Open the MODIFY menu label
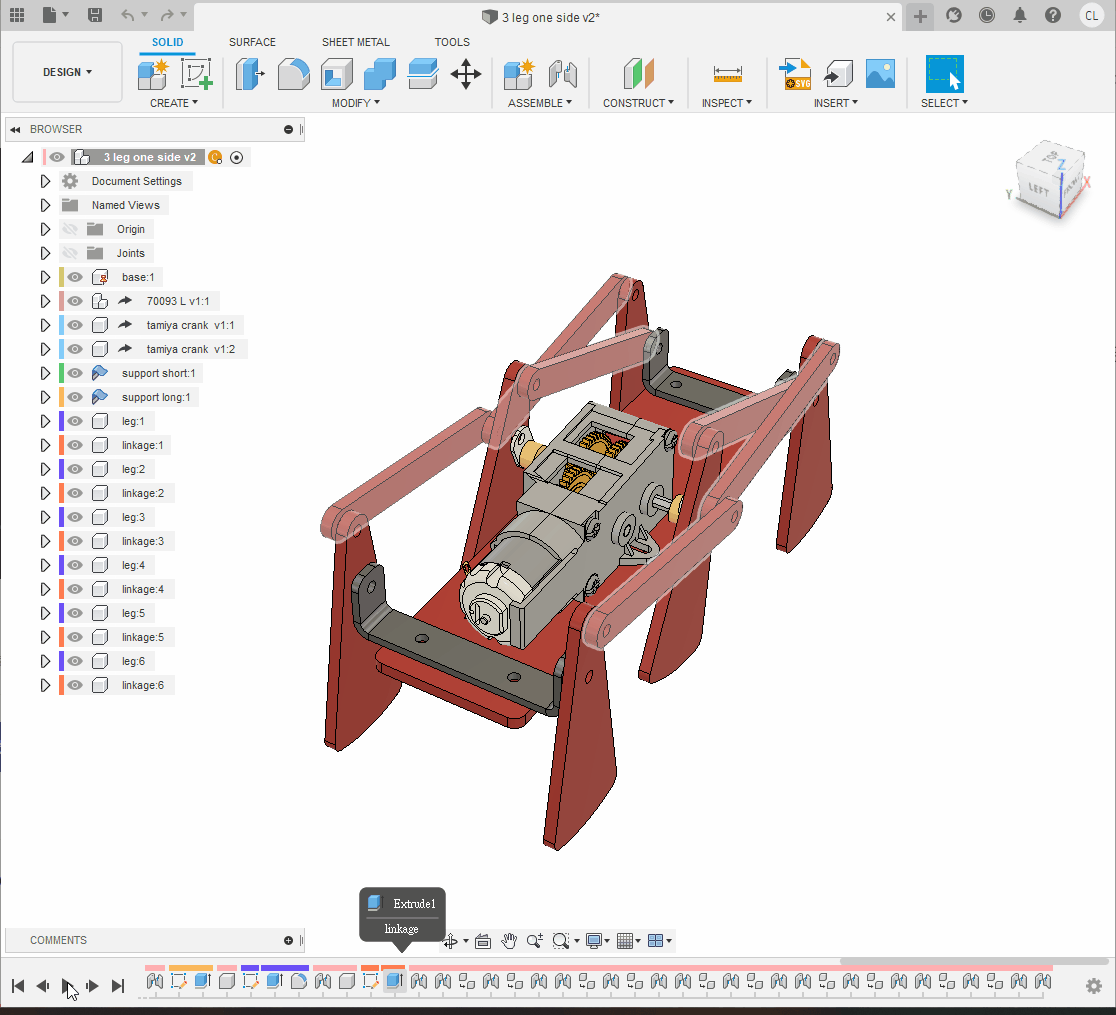This screenshot has height=1015, width=1116. (355, 103)
